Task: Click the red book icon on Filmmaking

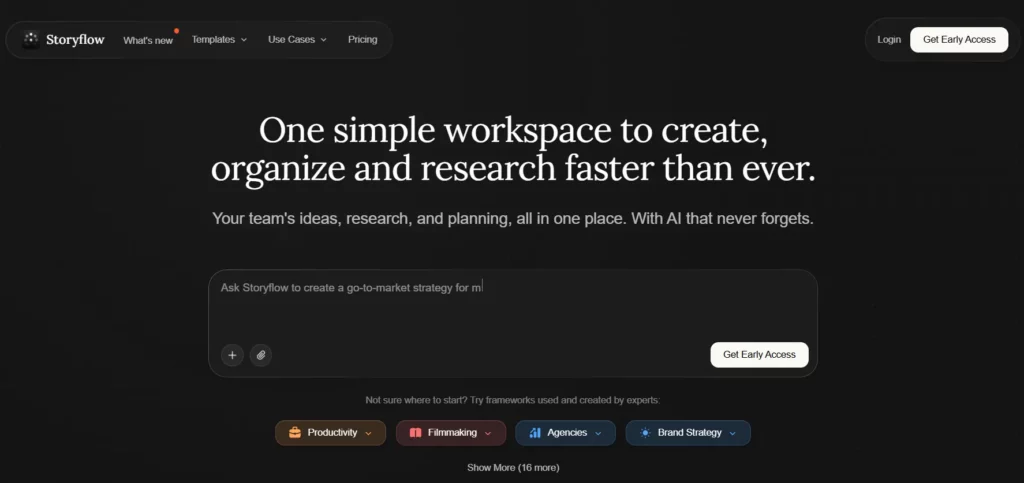Action: point(416,433)
